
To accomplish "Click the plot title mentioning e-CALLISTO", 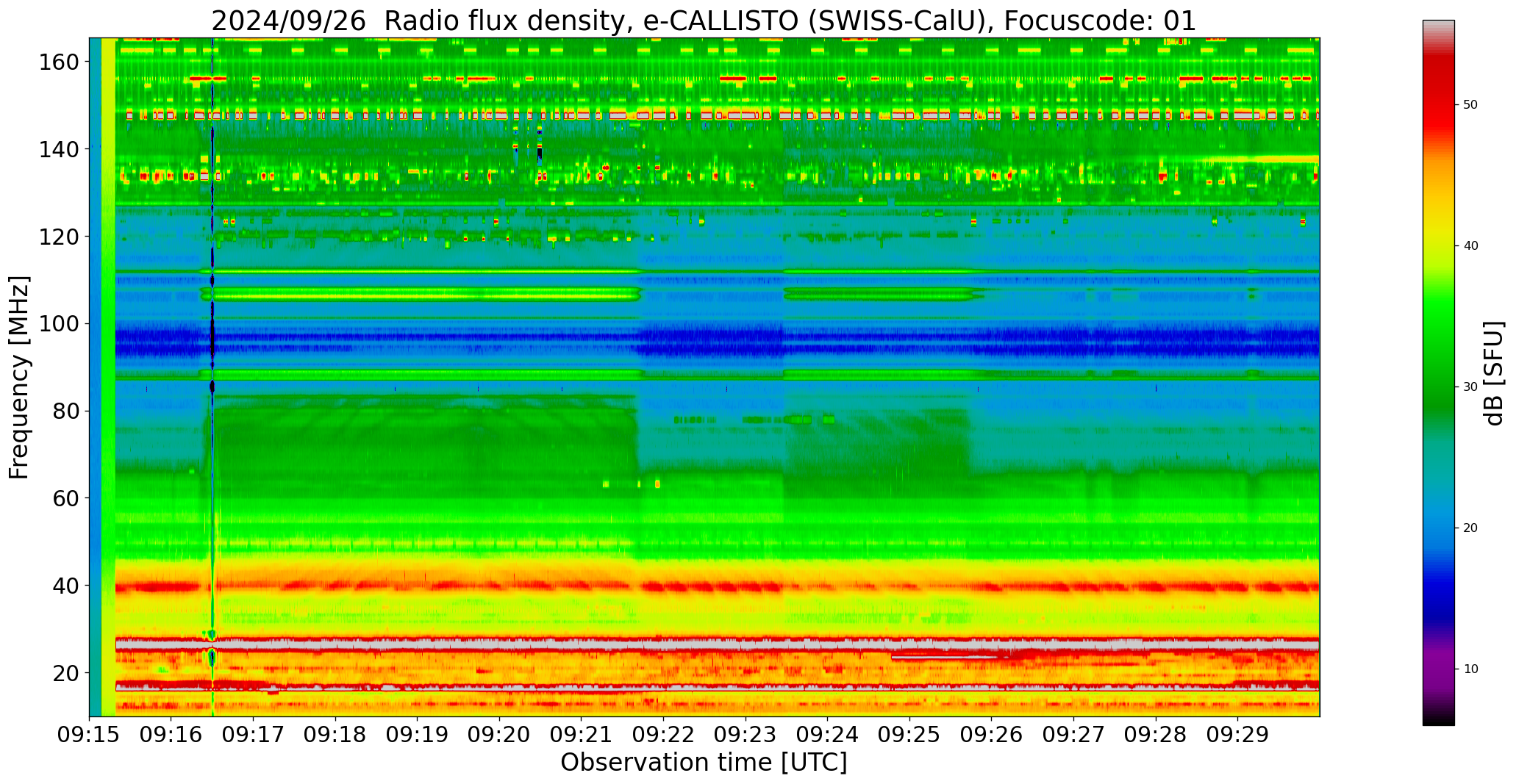I will pos(704,21).
